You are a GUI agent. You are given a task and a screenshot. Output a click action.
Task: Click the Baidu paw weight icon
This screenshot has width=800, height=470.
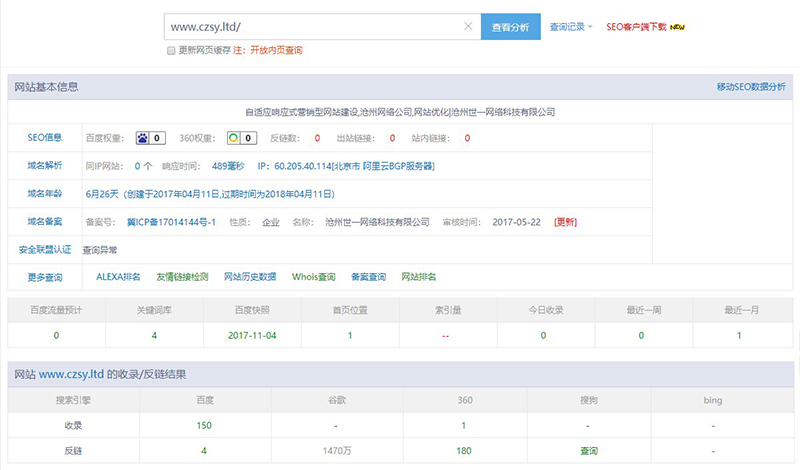pos(142,138)
